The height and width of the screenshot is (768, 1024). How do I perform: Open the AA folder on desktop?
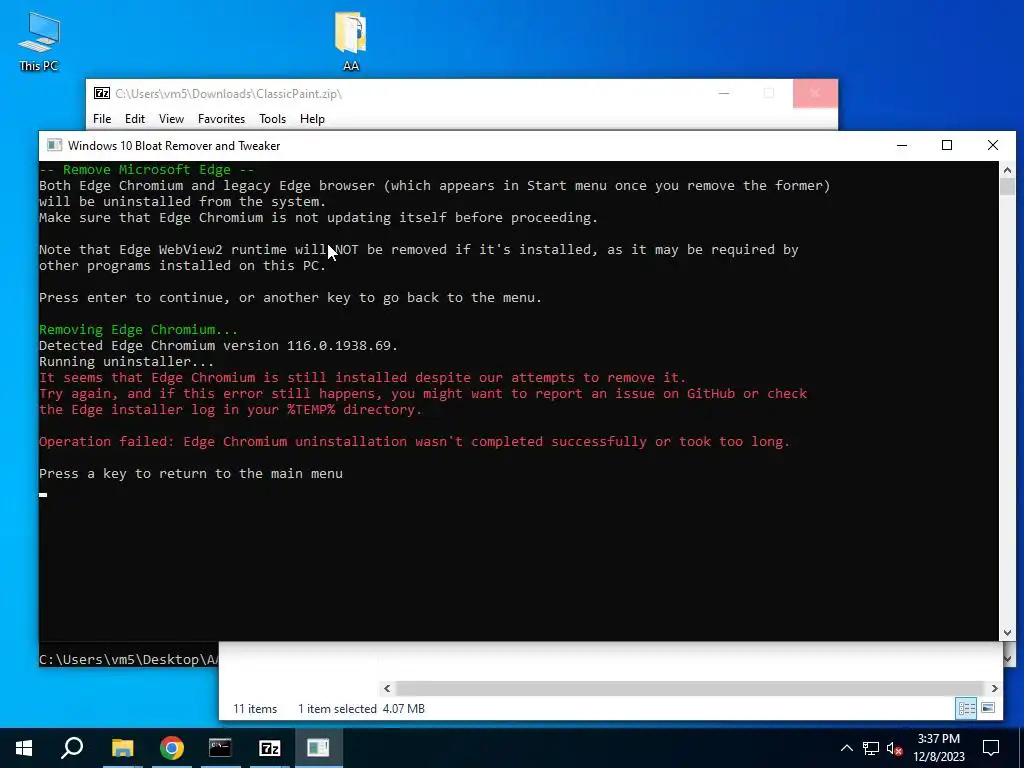click(x=351, y=41)
